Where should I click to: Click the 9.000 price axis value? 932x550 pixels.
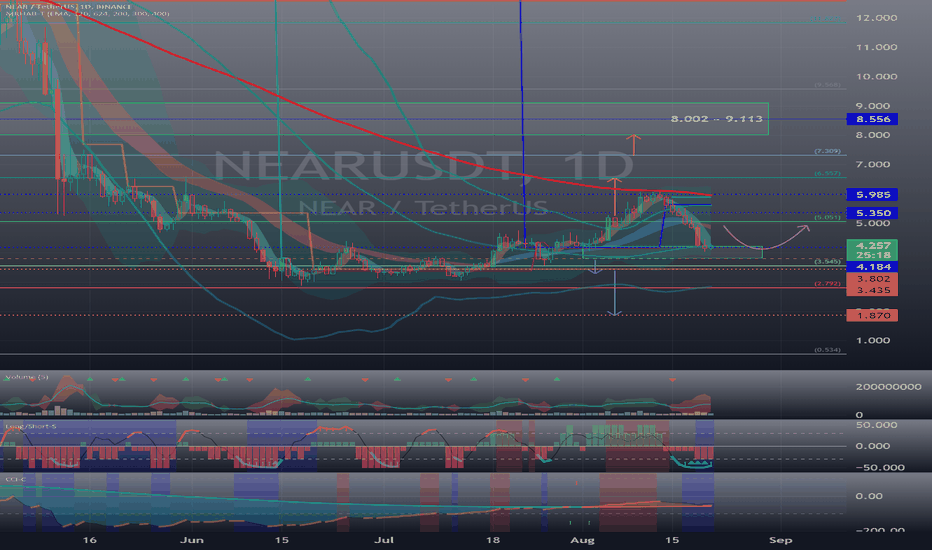click(x=873, y=106)
